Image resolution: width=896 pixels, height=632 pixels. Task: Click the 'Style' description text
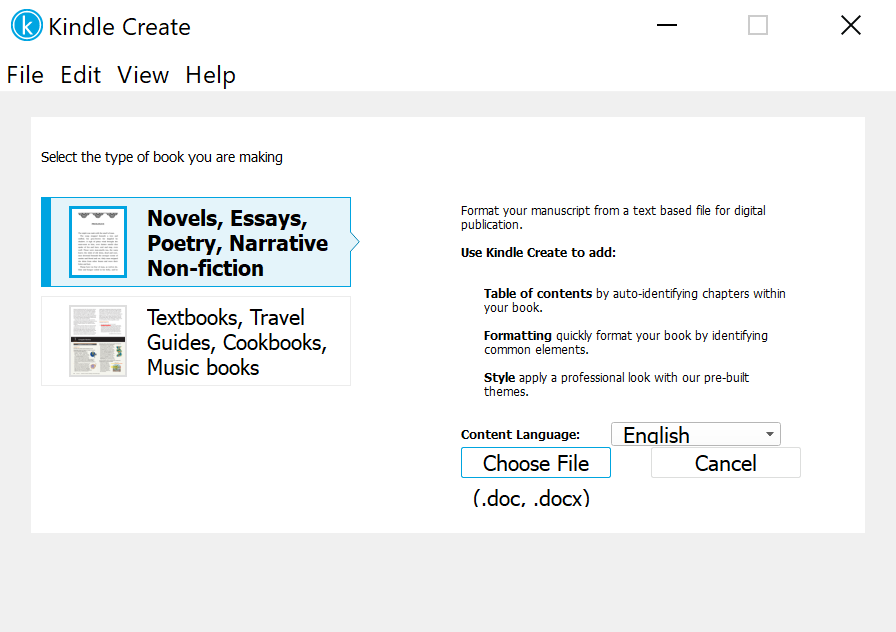pos(616,385)
